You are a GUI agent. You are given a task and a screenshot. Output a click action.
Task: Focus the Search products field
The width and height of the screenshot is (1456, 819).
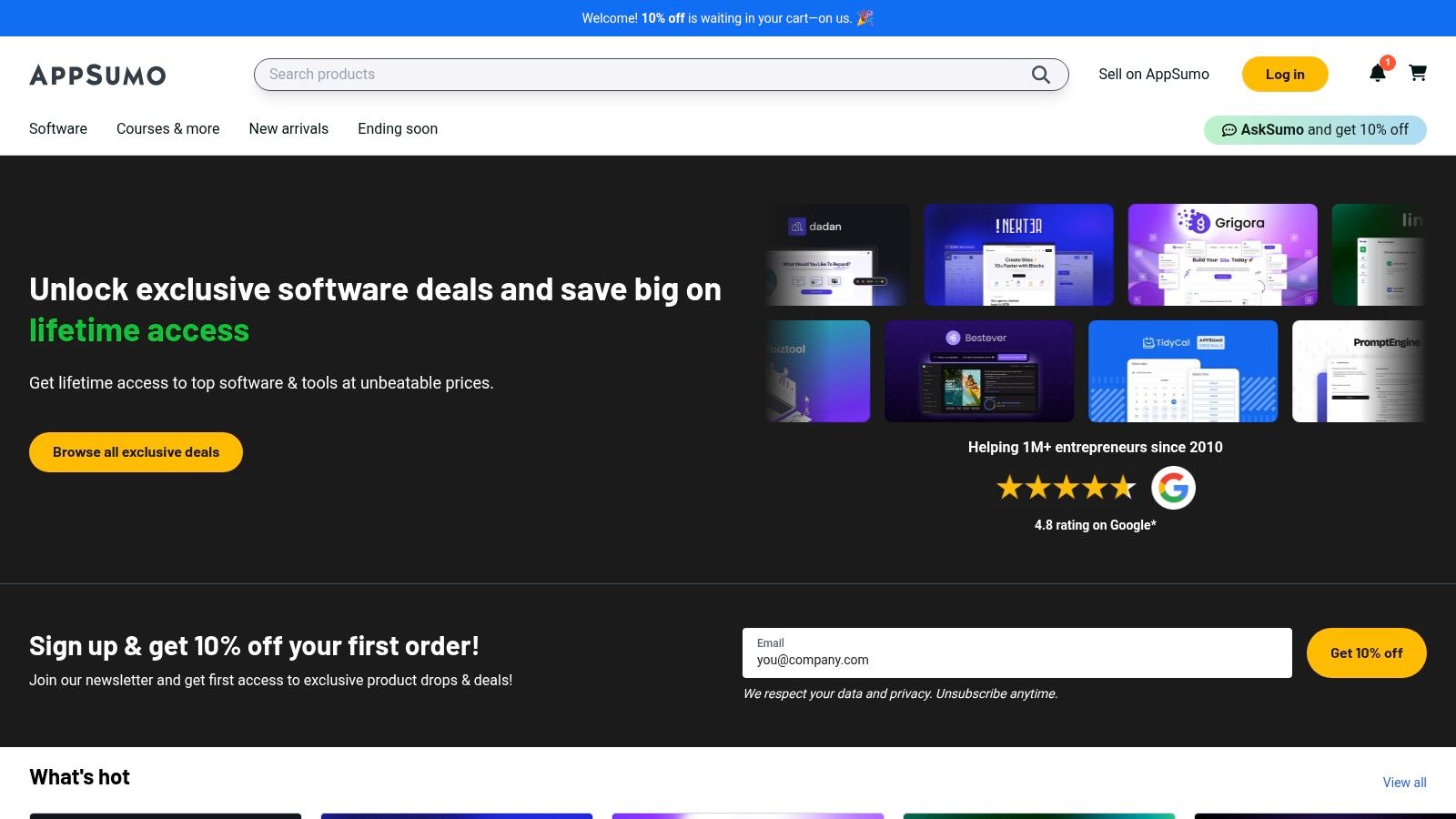[x=637, y=75]
